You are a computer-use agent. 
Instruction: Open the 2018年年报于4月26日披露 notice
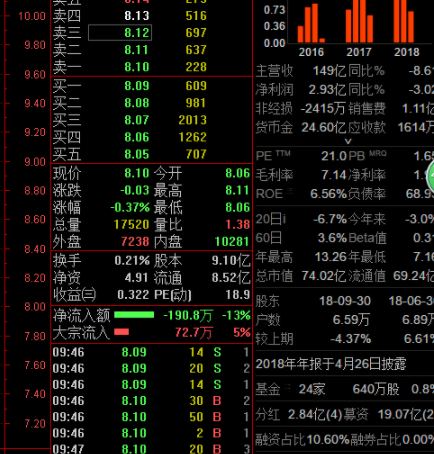coord(331,364)
